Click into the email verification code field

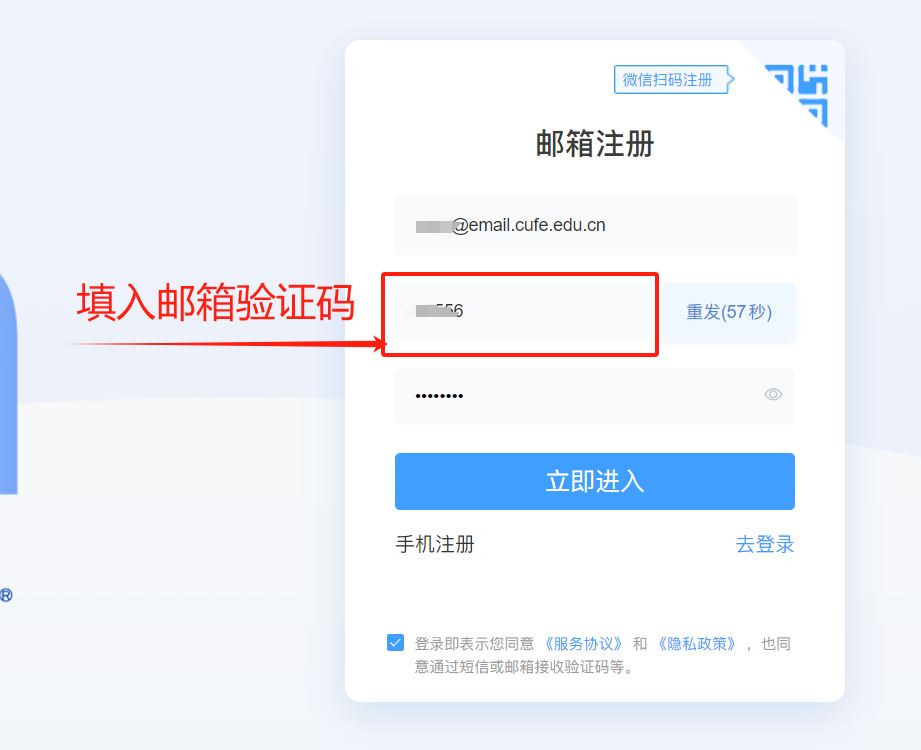tap(525, 311)
